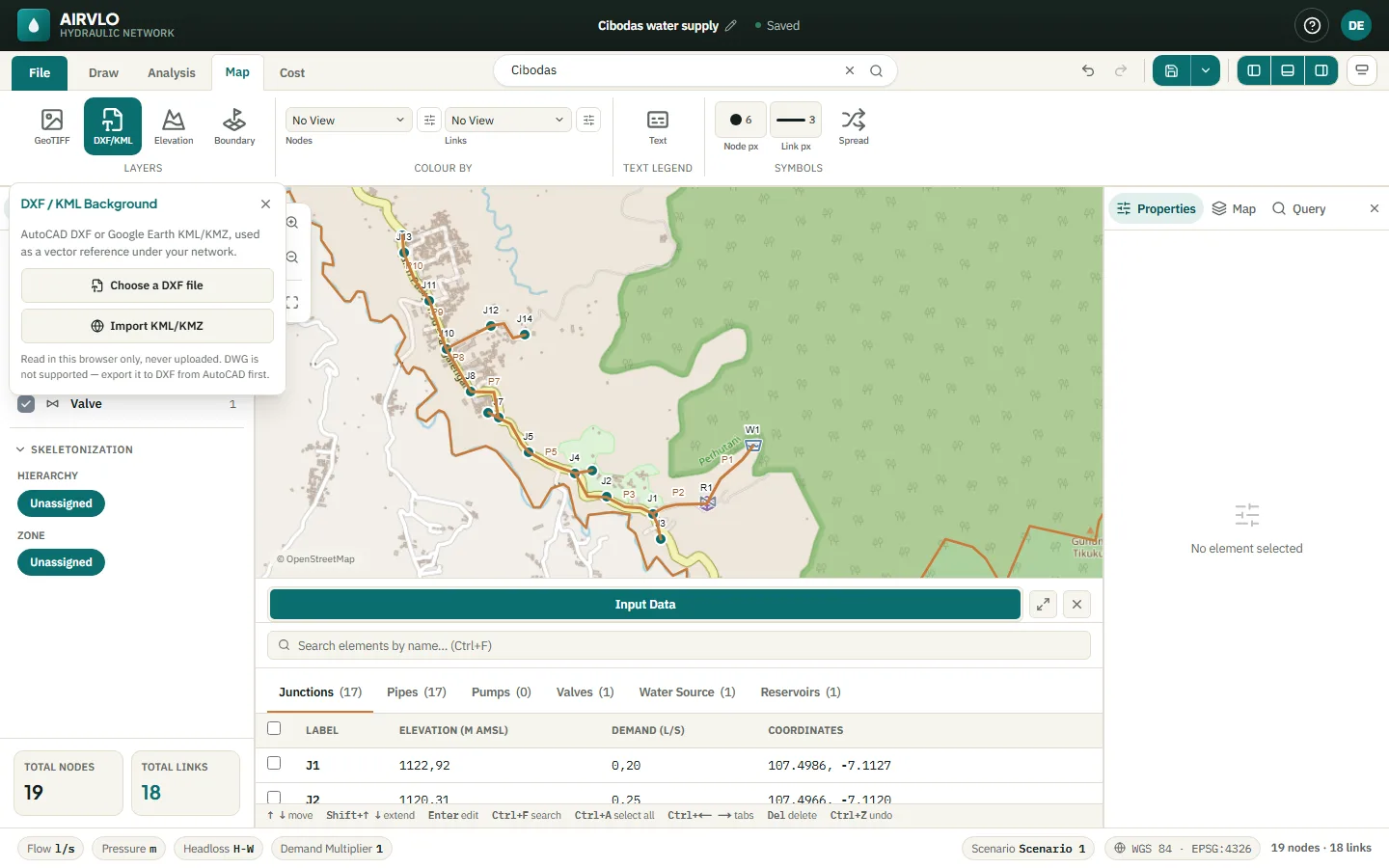Click the redo arrow icon

1121,70
